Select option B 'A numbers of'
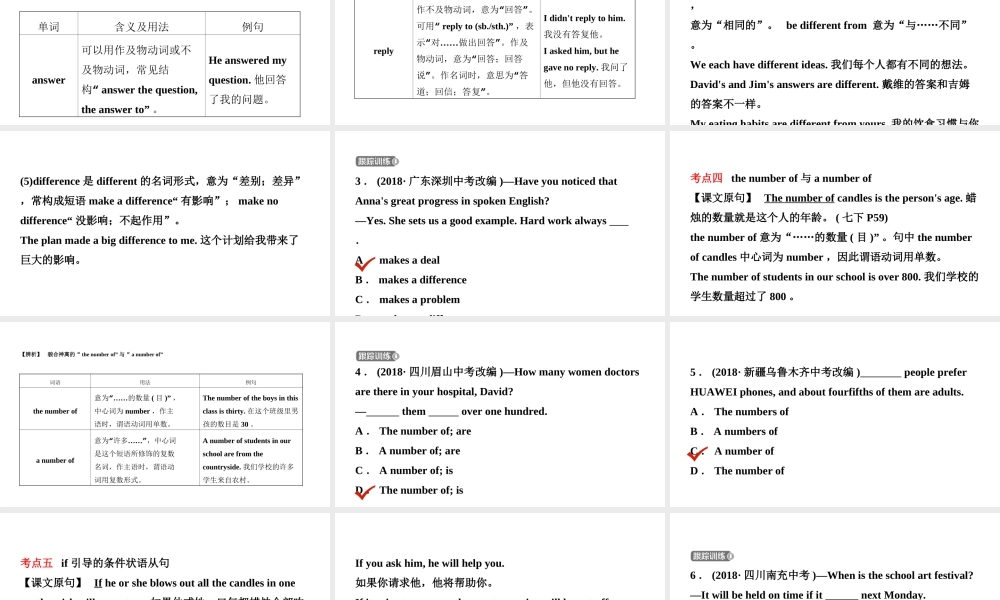The width and height of the screenshot is (1000, 600). point(734,432)
